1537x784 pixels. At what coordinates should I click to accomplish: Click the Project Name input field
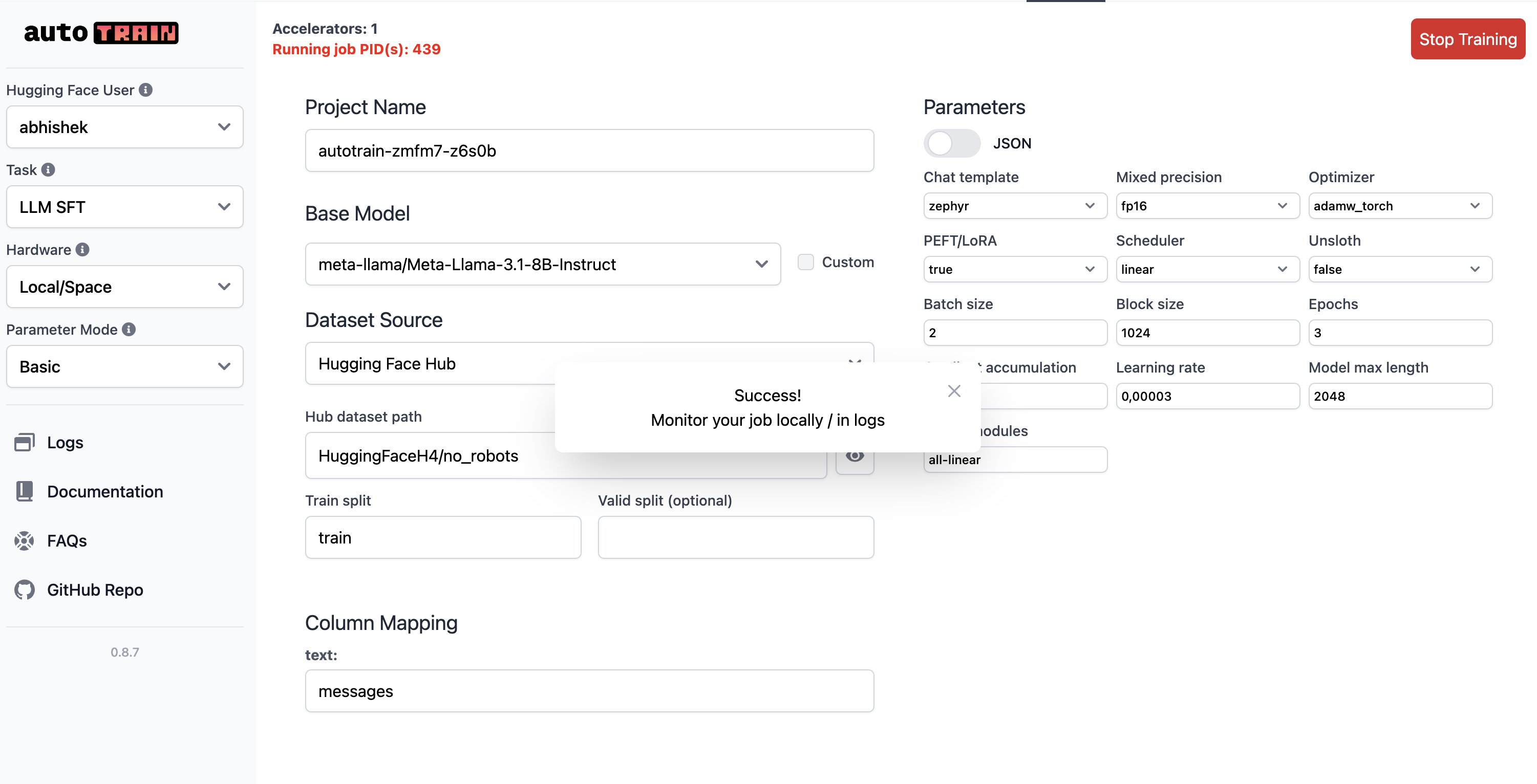(x=589, y=151)
